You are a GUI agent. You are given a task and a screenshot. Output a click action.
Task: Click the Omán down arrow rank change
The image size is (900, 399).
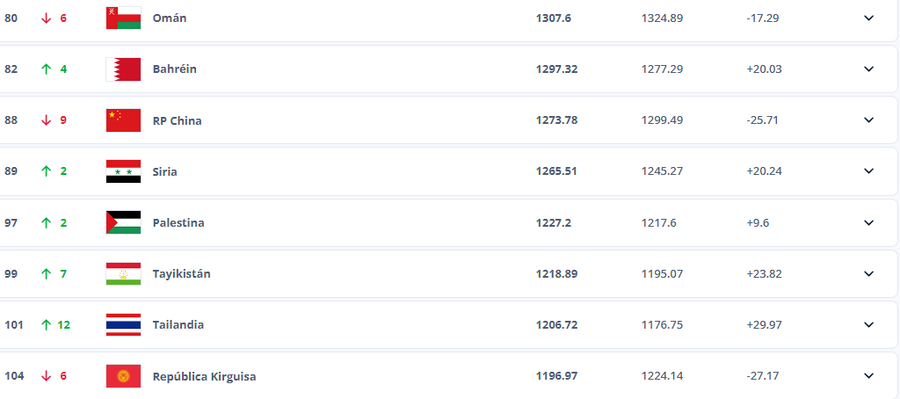point(46,18)
